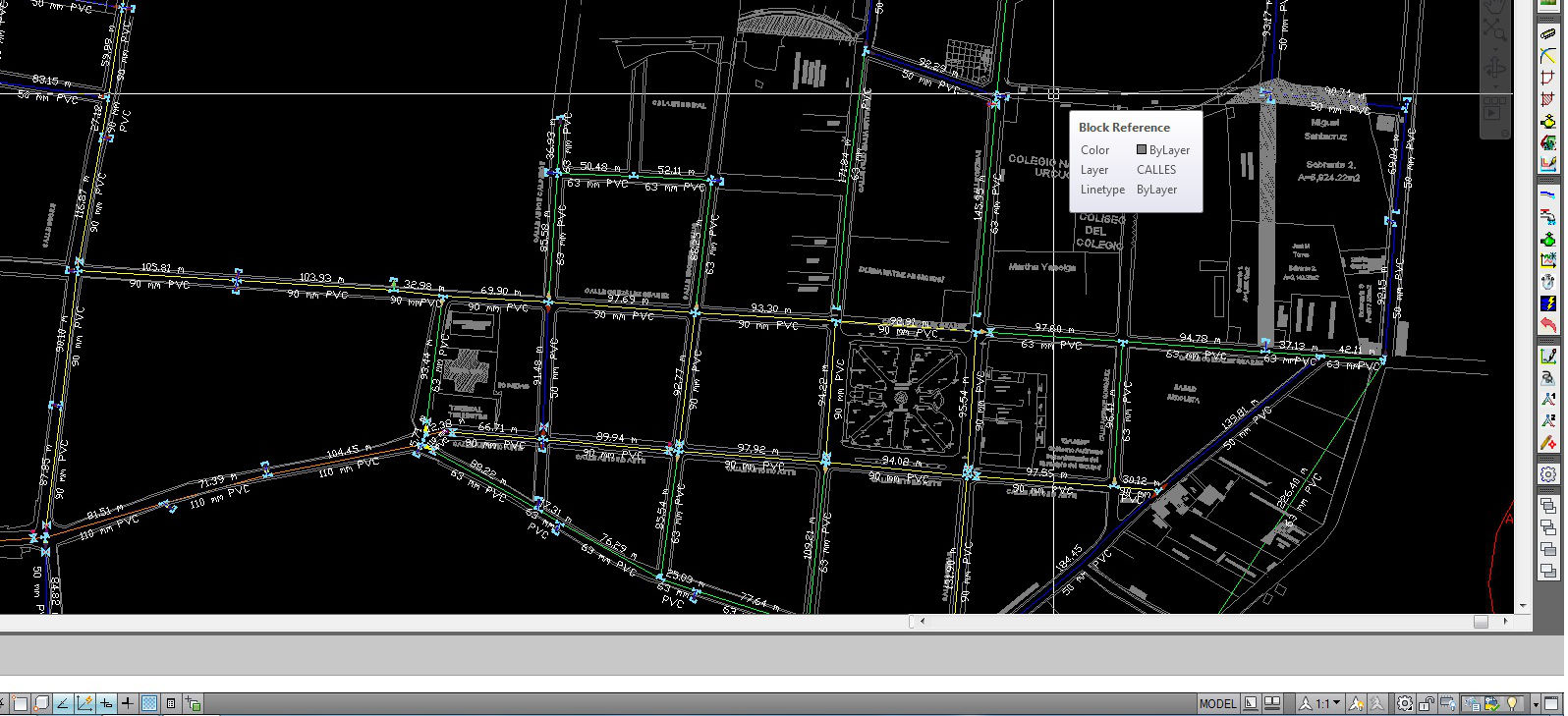
Task: Click the red undo arrow toolbar icon
Action: [x=1548, y=324]
